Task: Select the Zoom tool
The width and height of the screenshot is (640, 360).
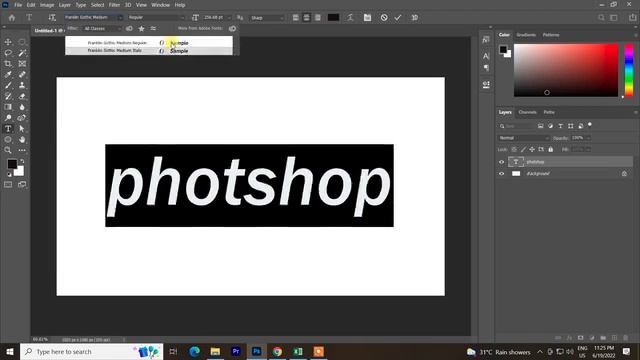Action: tap(8, 150)
